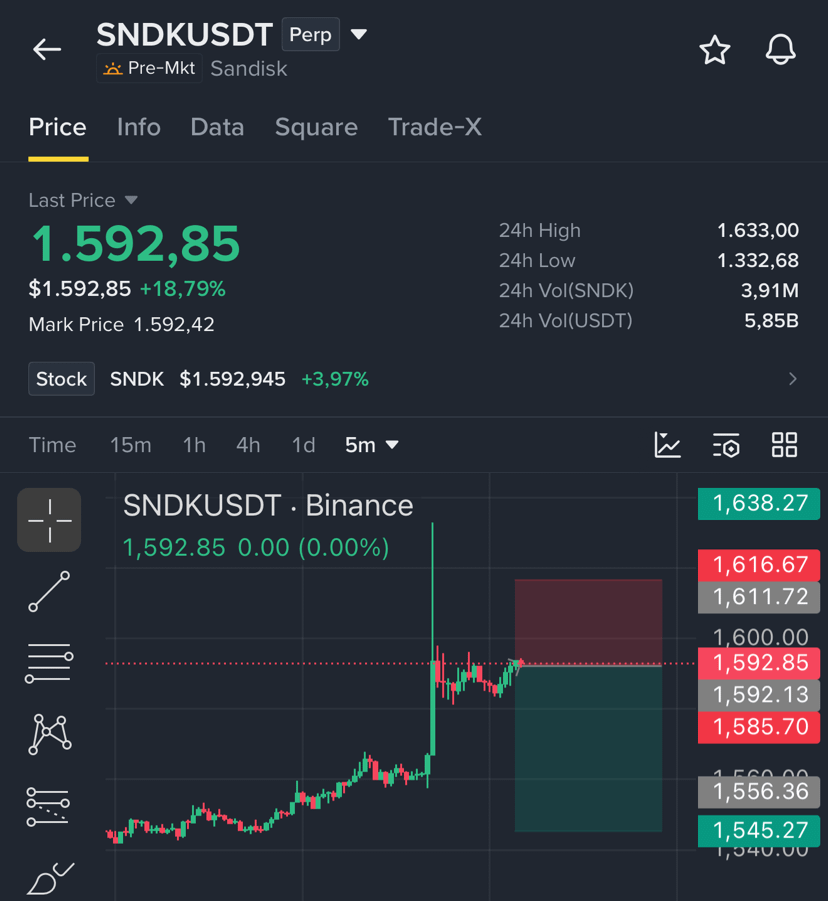Select the horizontal lines drawing tool
828x901 pixels.
click(x=49, y=663)
